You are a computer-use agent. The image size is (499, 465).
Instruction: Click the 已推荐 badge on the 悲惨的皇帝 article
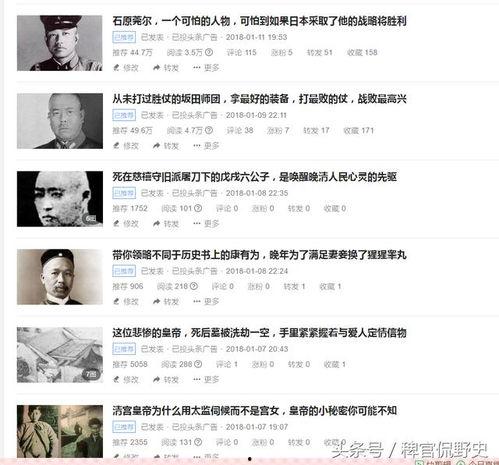pyautogui.click(x=124, y=349)
